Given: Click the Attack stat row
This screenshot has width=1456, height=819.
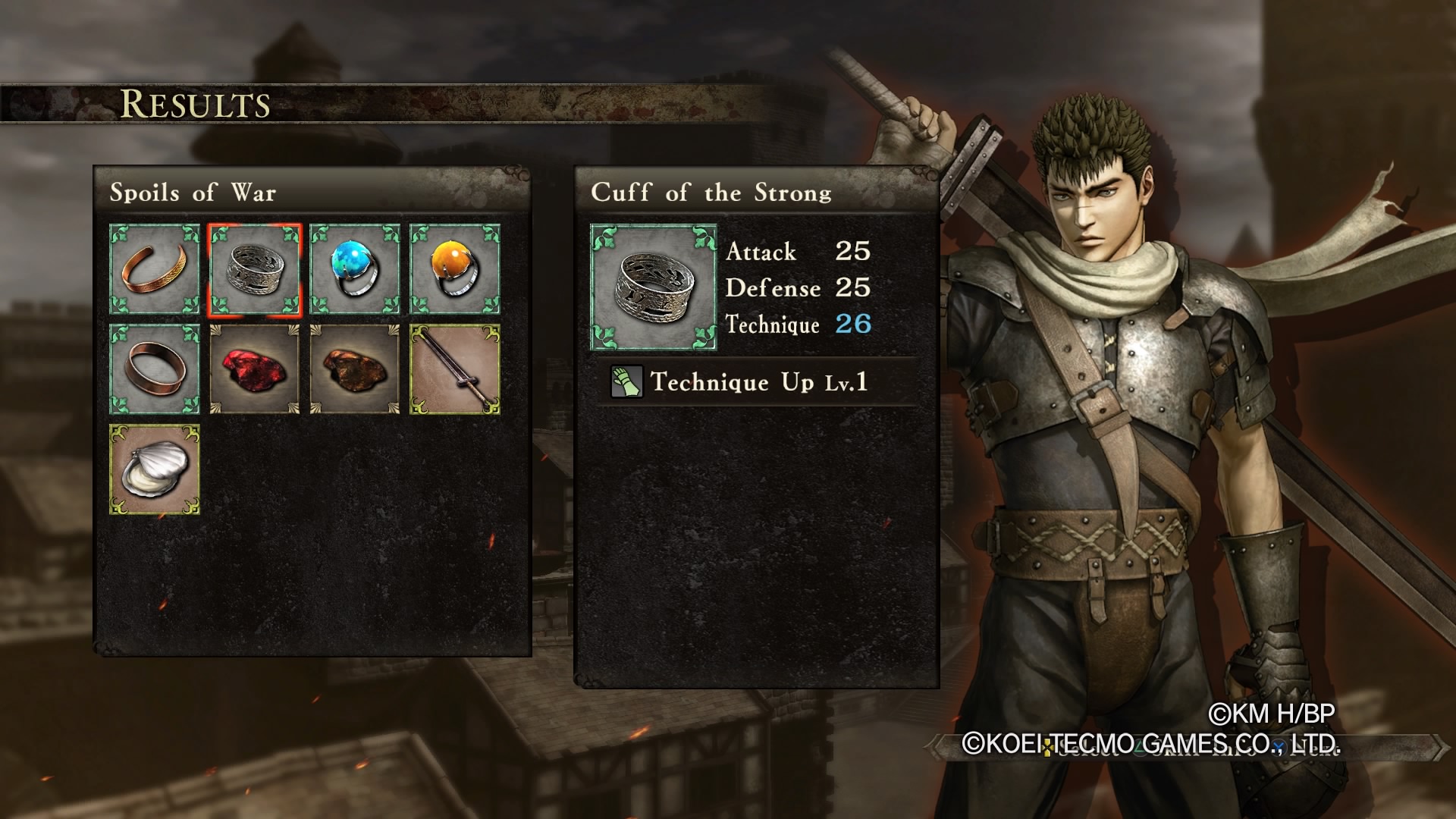Looking at the screenshot, I should [798, 251].
